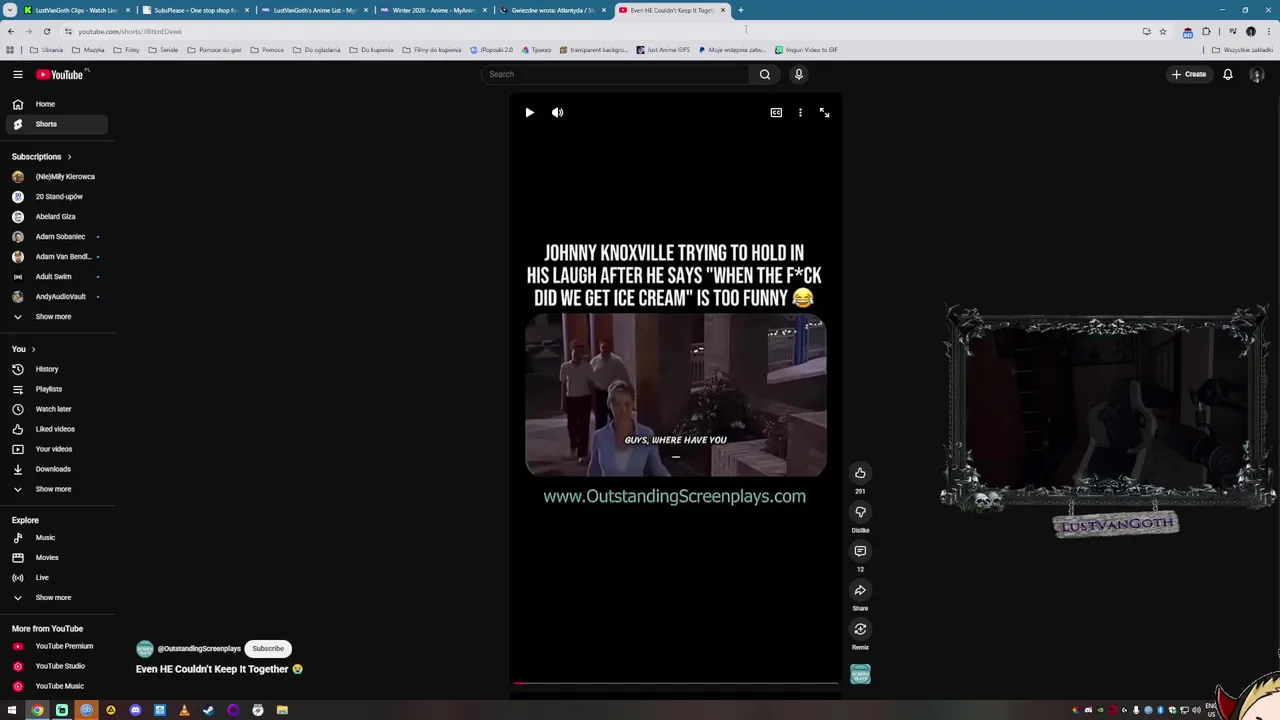The height and width of the screenshot is (720, 1280).
Task: Open the comments panel icon
Action: (860, 551)
